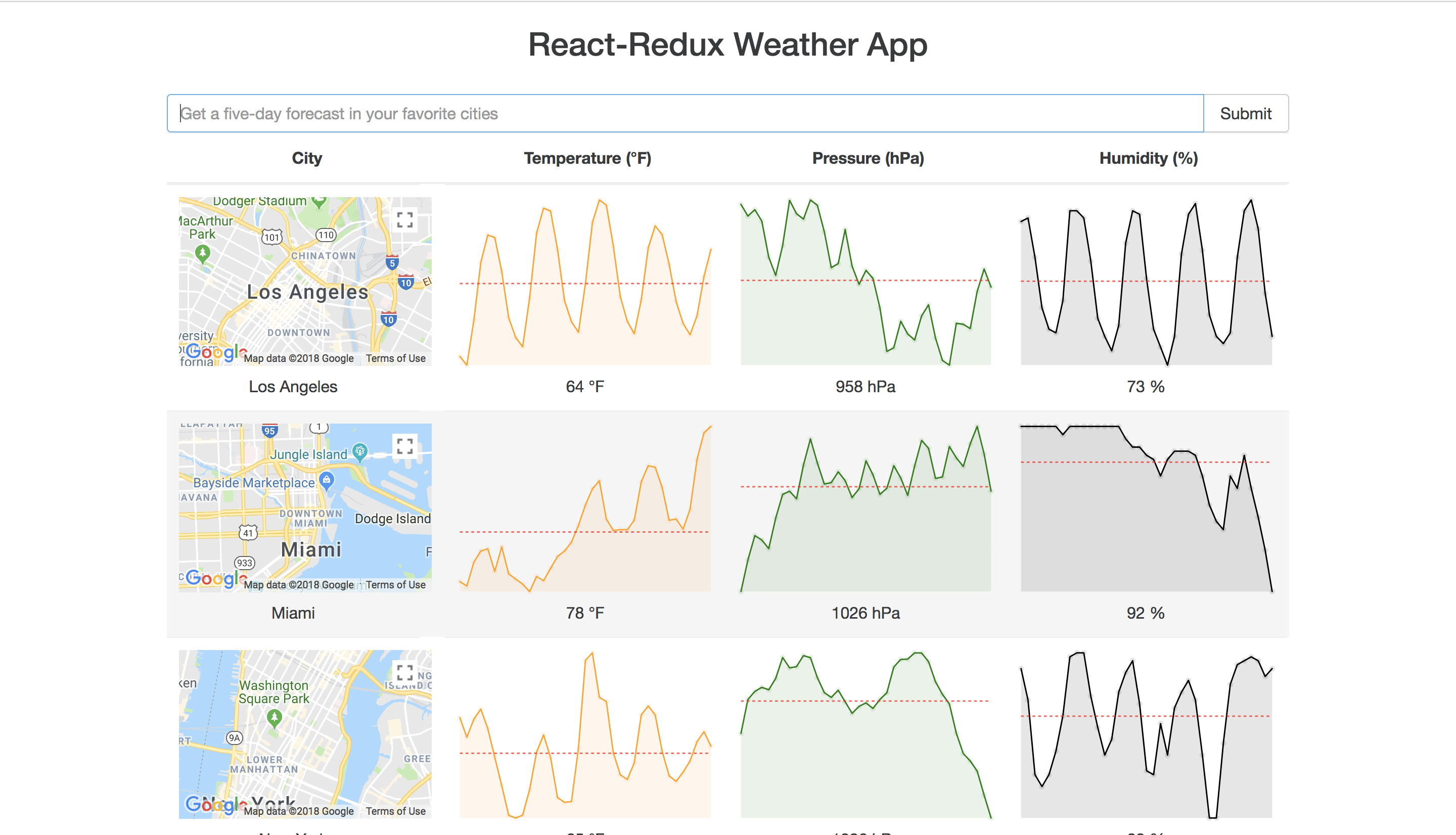The height and width of the screenshot is (835, 1456).
Task: Expand Los Angeles map to fullscreen
Action: [404, 220]
